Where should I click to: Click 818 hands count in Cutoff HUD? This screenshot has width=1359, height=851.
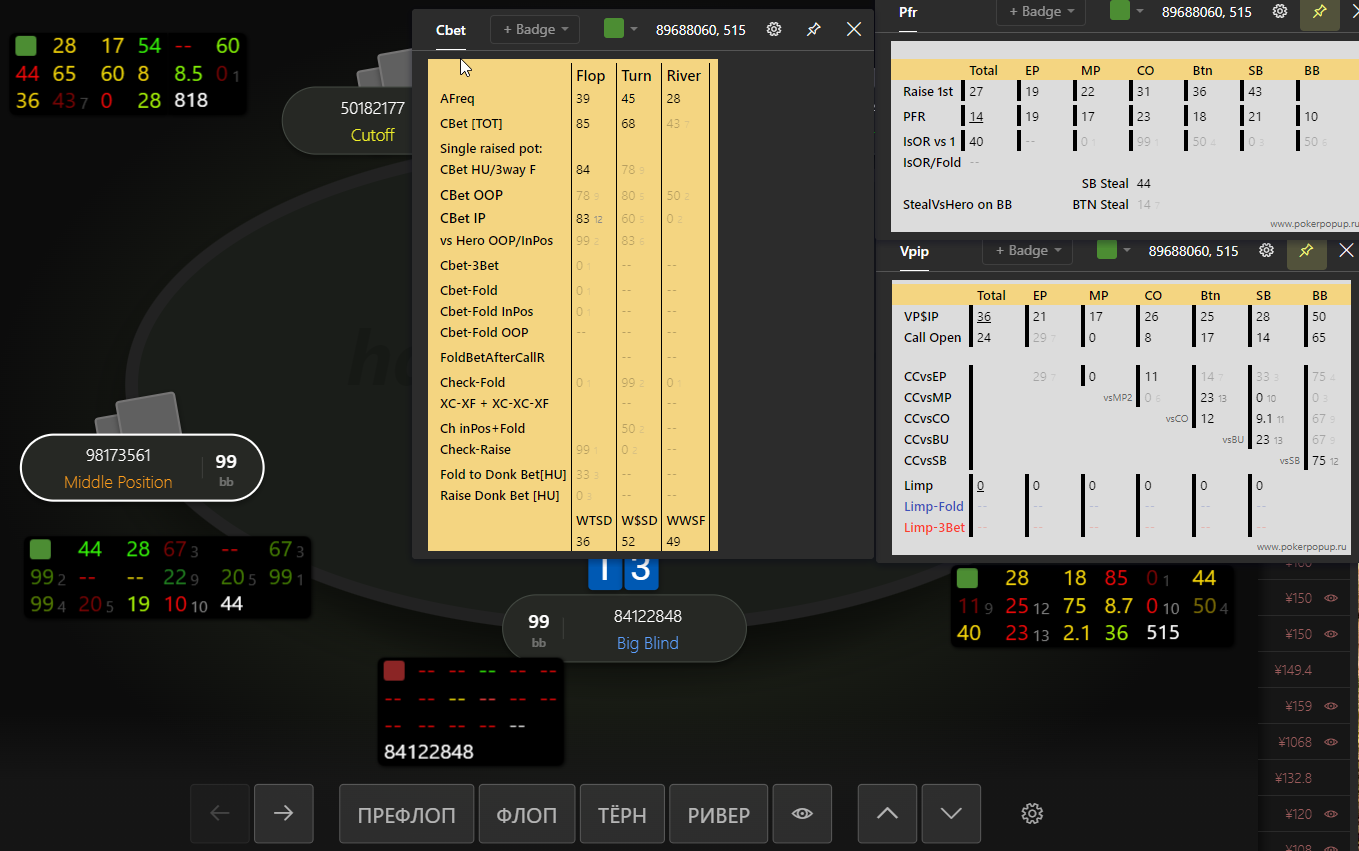click(x=190, y=101)
